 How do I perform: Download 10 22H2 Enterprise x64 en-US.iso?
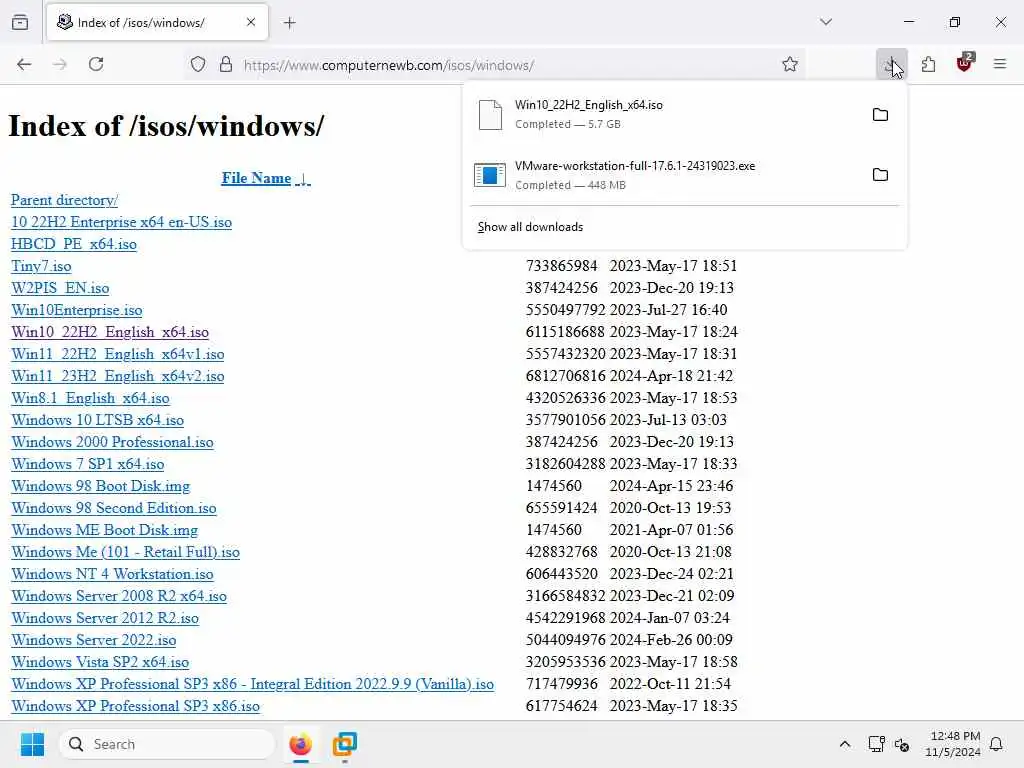121,222
